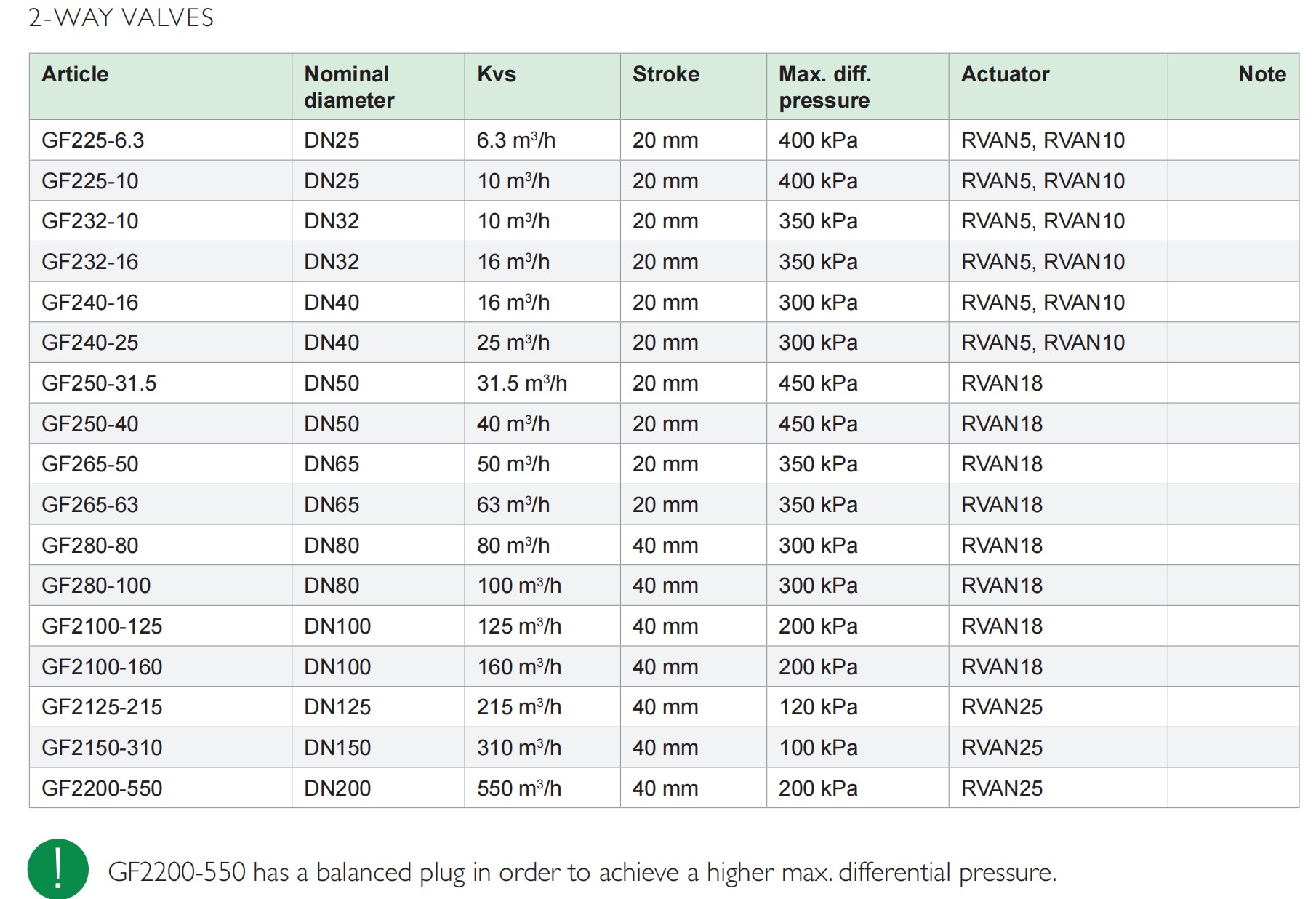Image resolution: width=1316 pixels, height=899 pixels.
Task: Click the Note column header
Action: click(x=1261, y=74)
